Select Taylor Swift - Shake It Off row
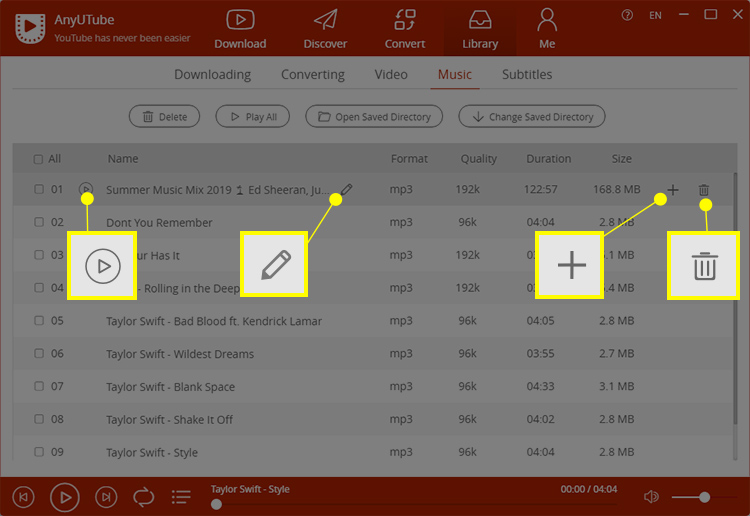 tap(374, 419)
